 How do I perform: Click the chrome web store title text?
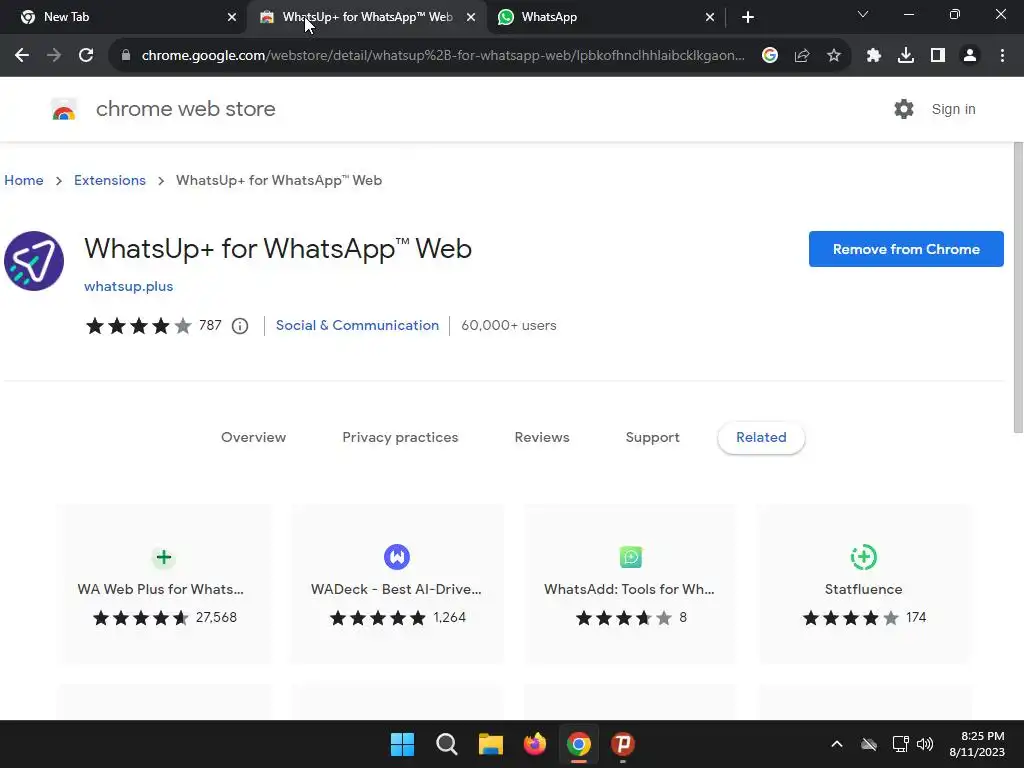coord(185,109)
